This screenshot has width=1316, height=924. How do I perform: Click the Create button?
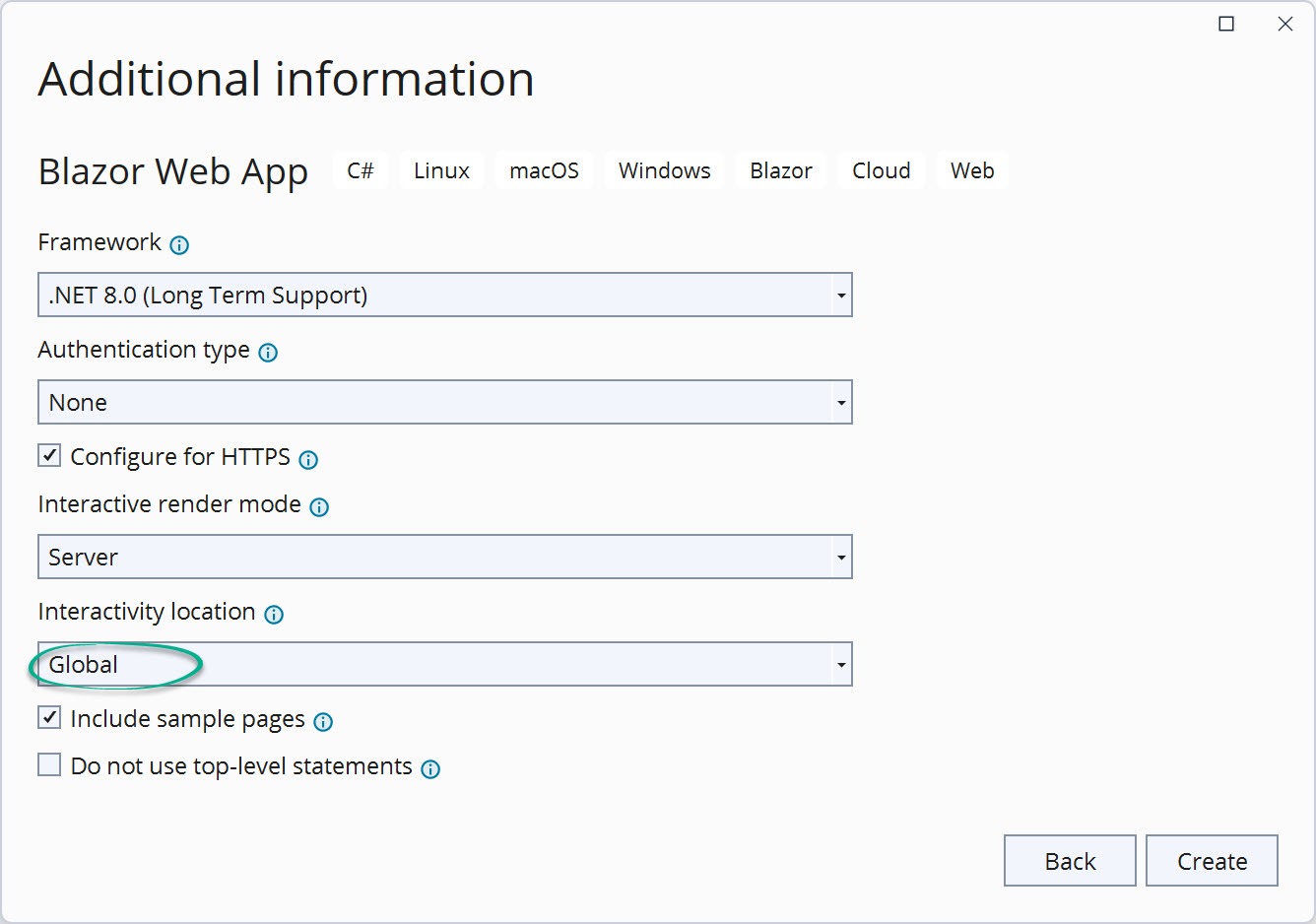(1212, 861)
